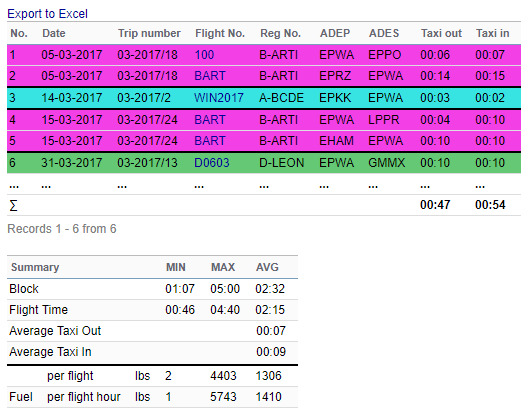
Task: Open BART flight link in row 2
Action: (210, 75)
